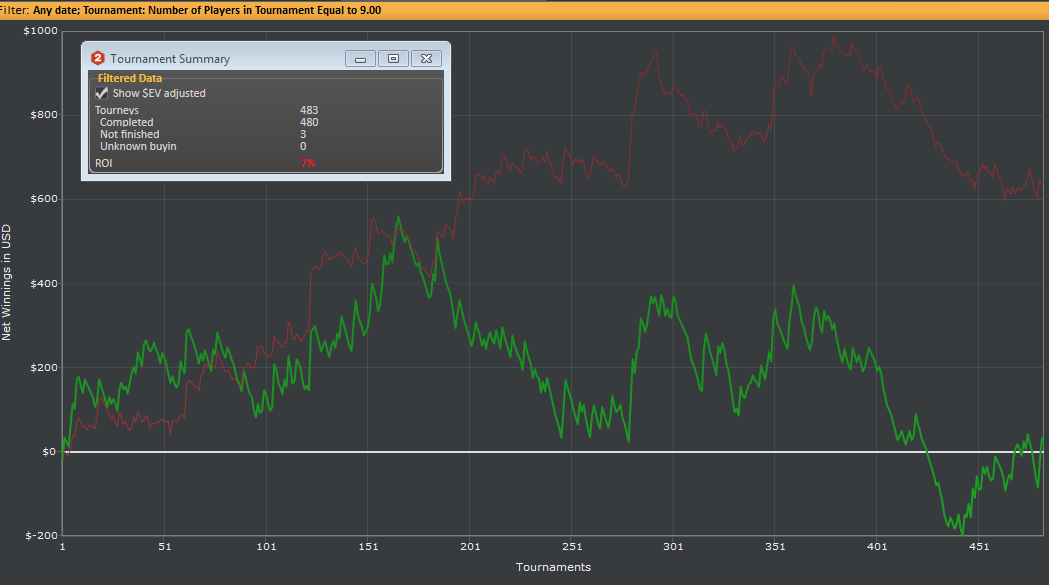Click the $800 y-axis tick label
Viewport: 1049px width, 585px height.
pos(44,114)
